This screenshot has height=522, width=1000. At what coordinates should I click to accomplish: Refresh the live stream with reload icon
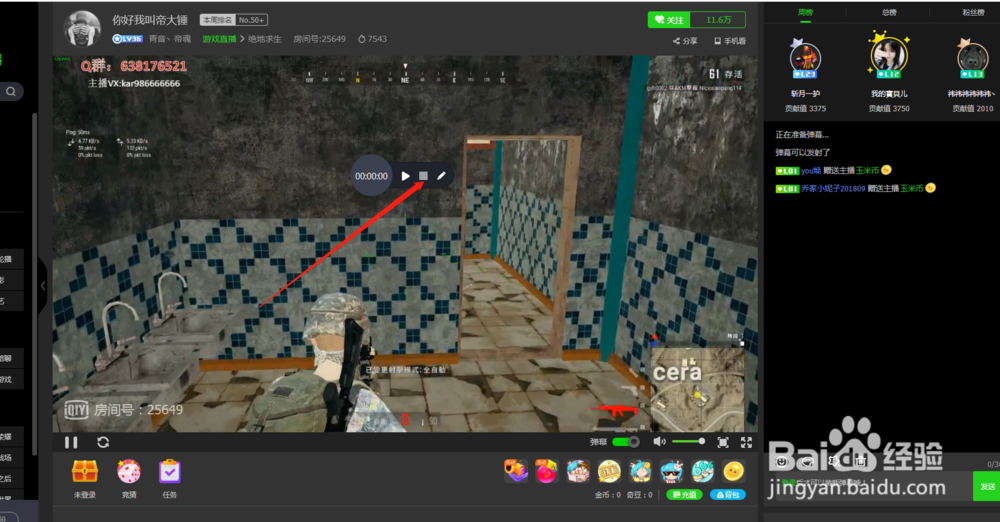point(103,442)
